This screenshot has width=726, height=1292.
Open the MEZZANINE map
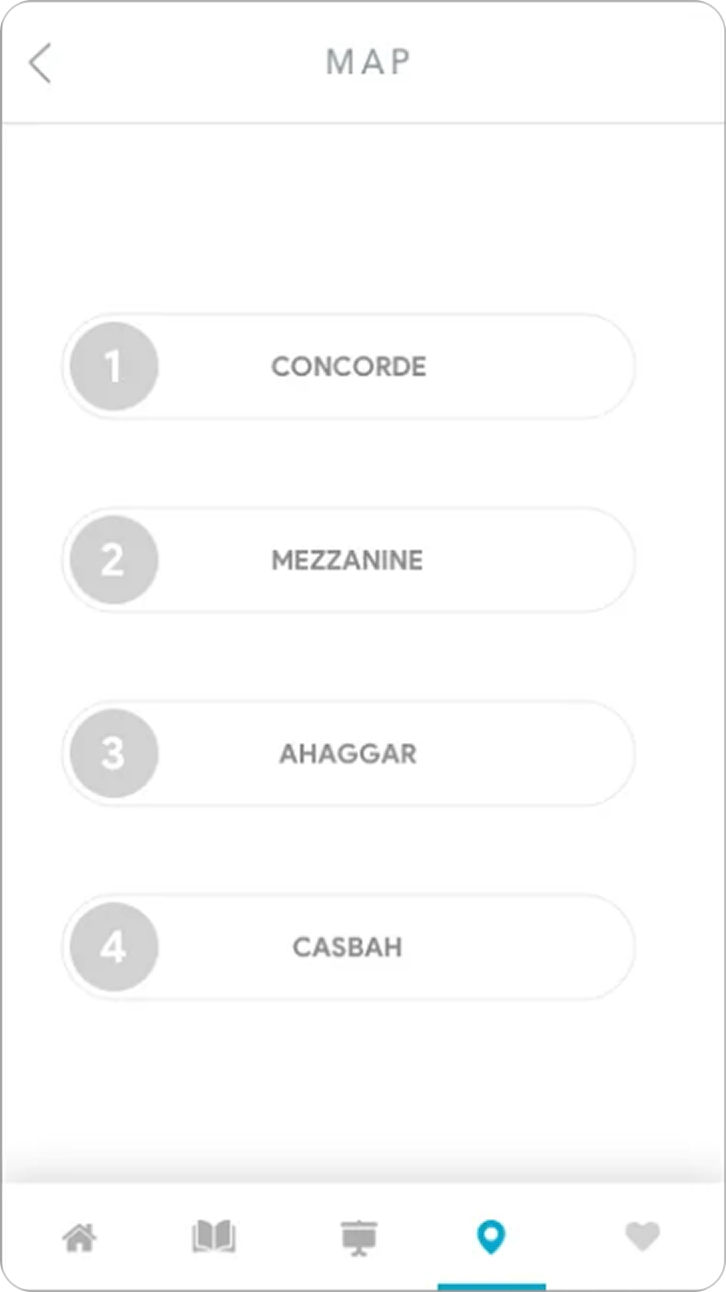pyautogui.click(x=347, y=560)
